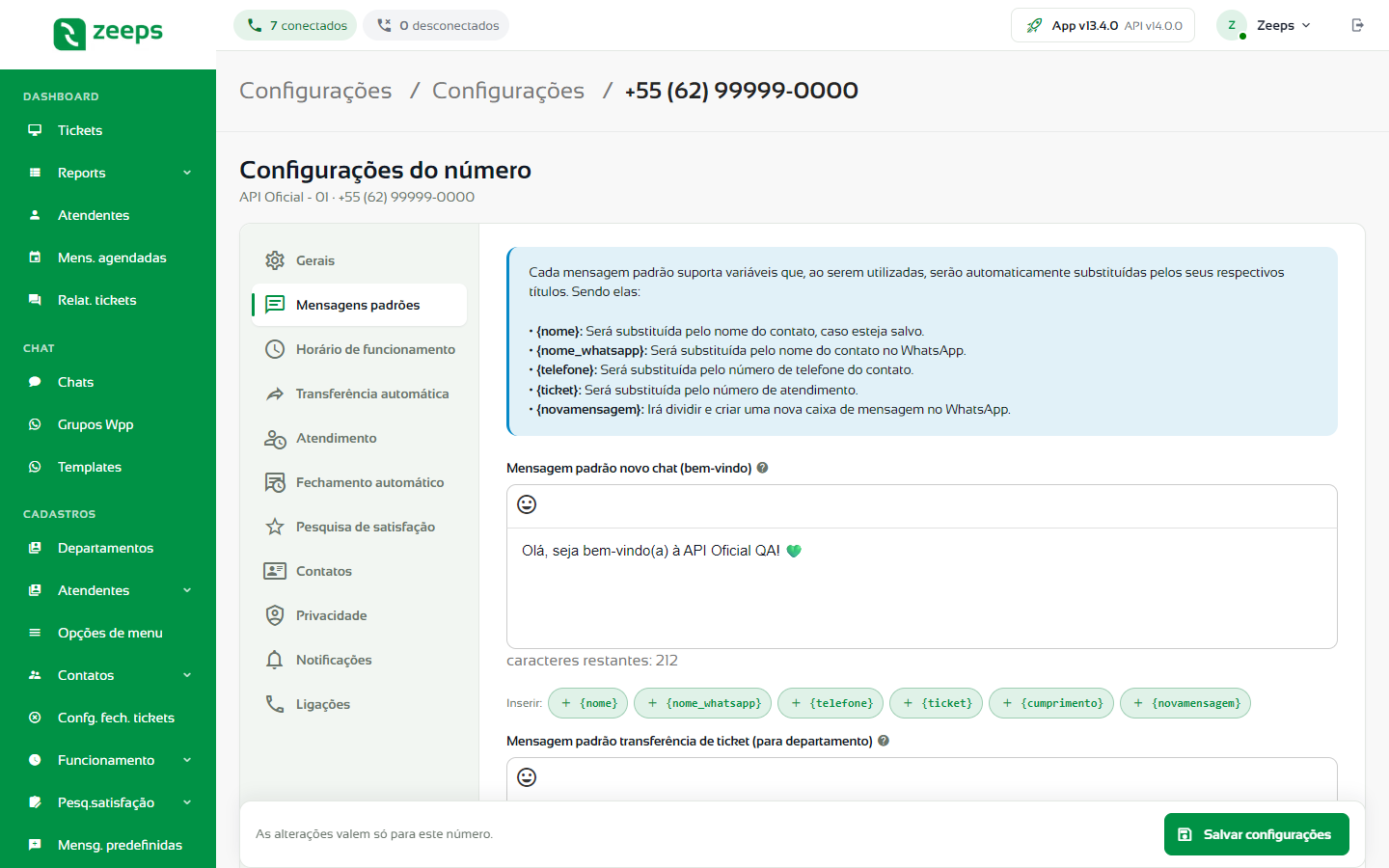Click the Grupos Wpp WhatsApp icon
The image size is (1389, 868).
[35, 424]
